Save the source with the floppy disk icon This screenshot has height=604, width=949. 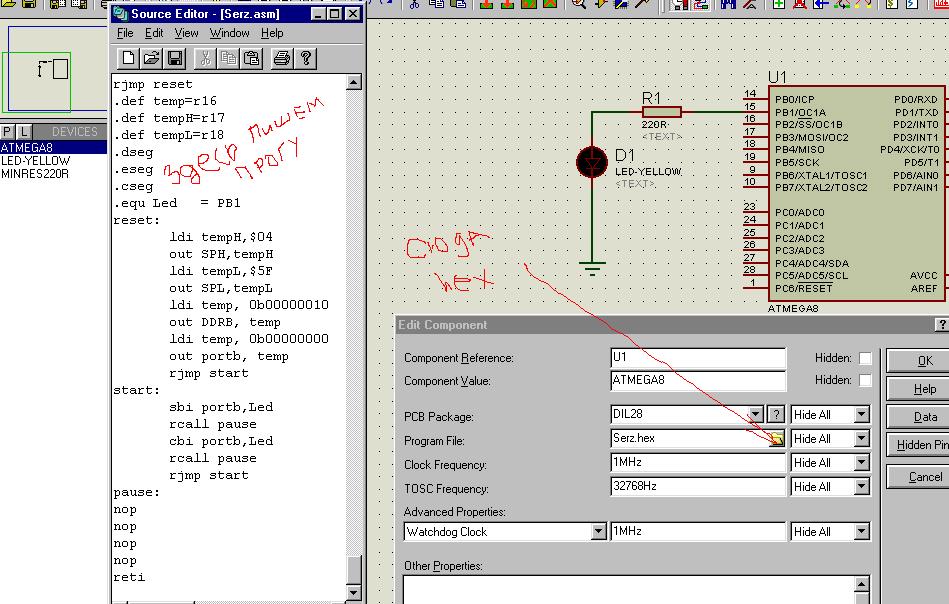[x=174, y=59]
